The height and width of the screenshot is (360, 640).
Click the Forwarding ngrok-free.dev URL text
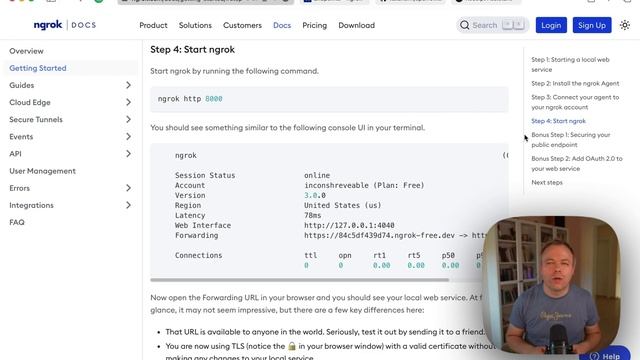[379, 236]
